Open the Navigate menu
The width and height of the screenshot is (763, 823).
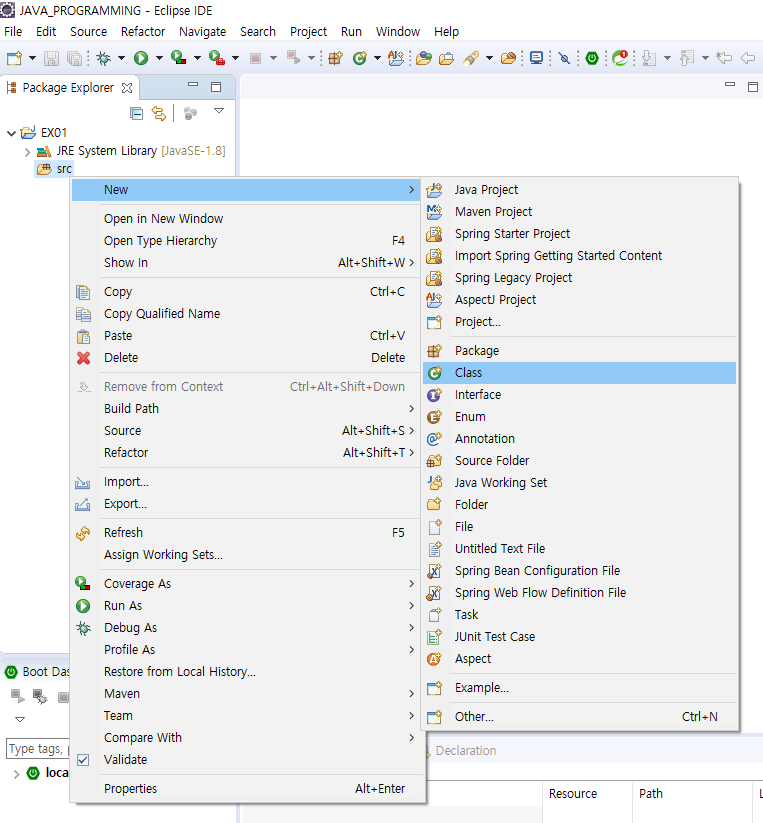coord(203,31)
